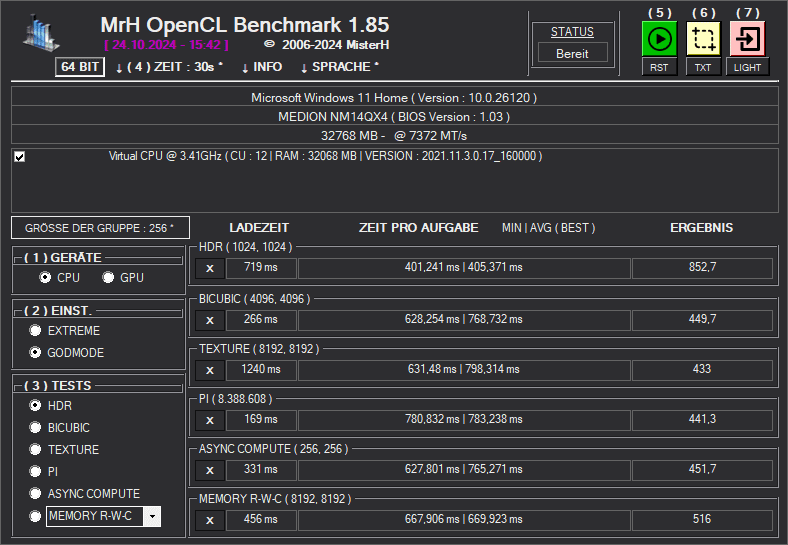Click the pink export arrow icon
788x545 pixels.
coord(747,39)
